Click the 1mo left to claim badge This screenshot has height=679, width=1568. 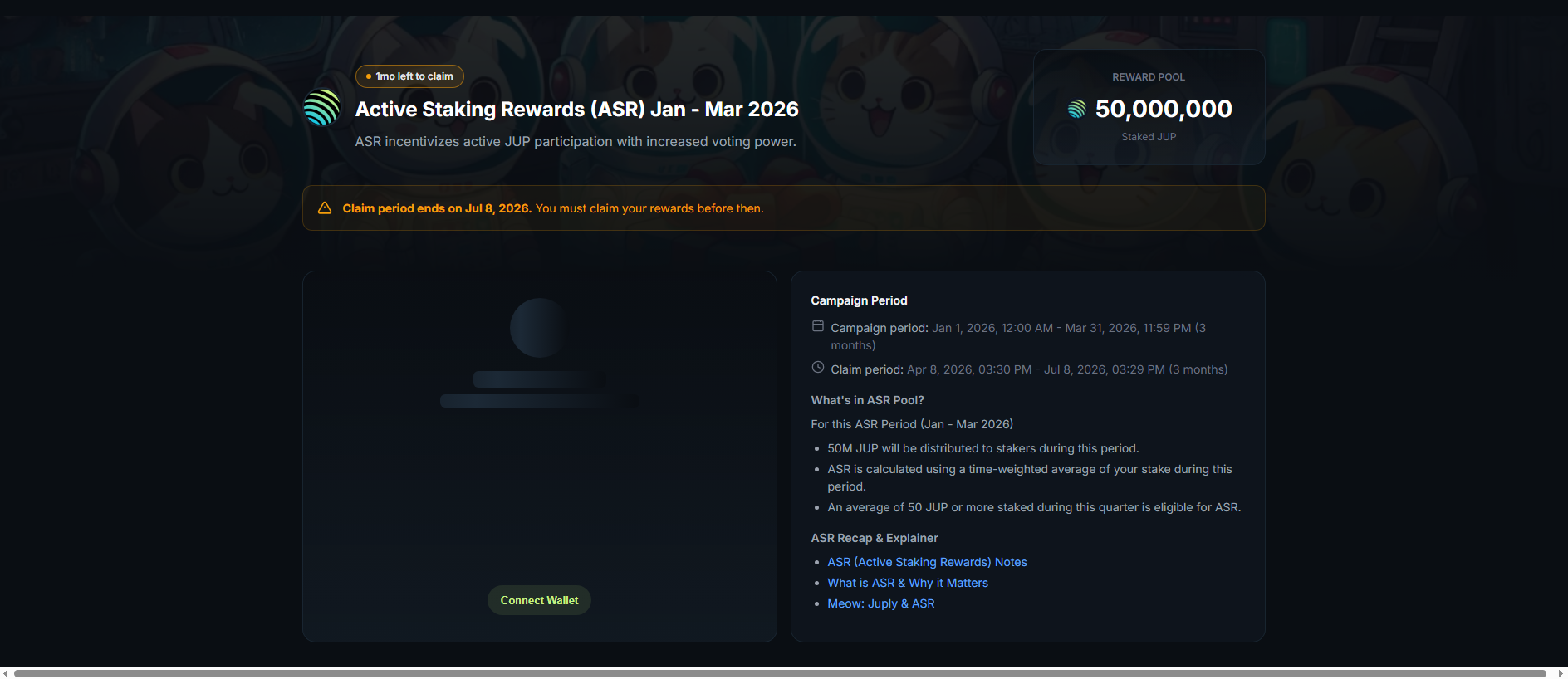pos(409,76)
